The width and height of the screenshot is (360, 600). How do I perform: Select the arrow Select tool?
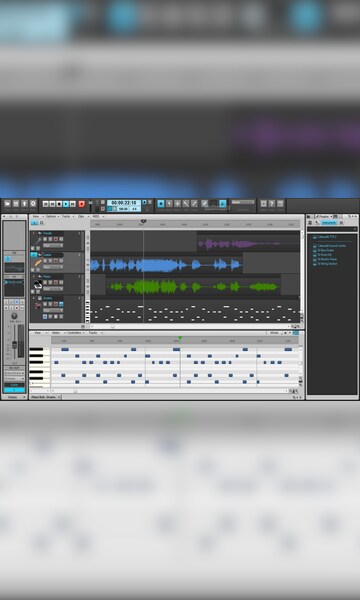[x=169, y=204]
